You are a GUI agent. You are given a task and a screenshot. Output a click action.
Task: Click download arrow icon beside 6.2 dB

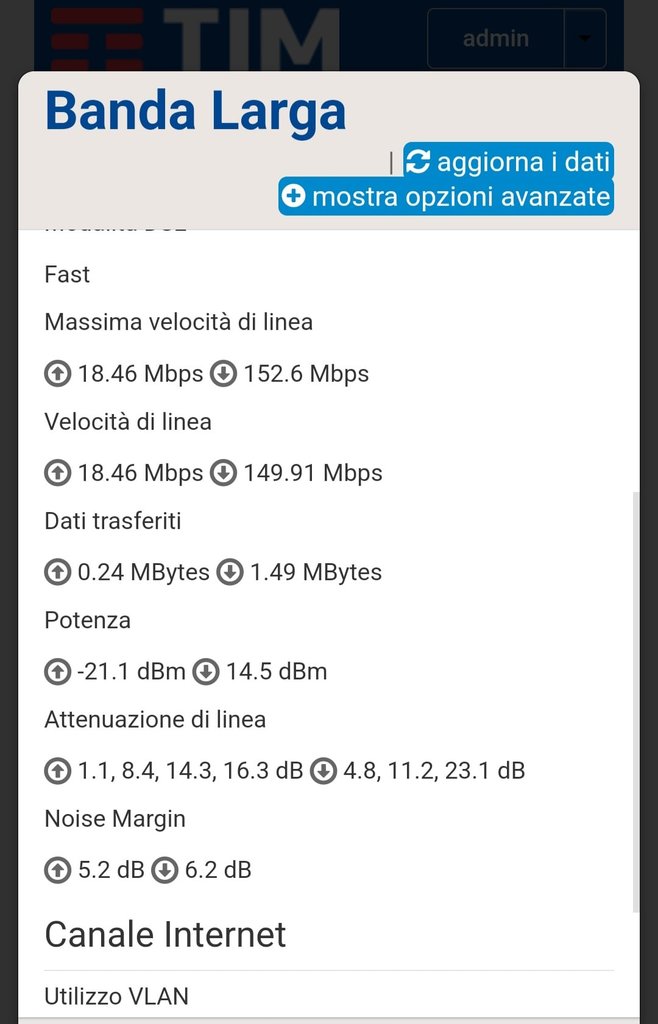[x=165, y=870]
